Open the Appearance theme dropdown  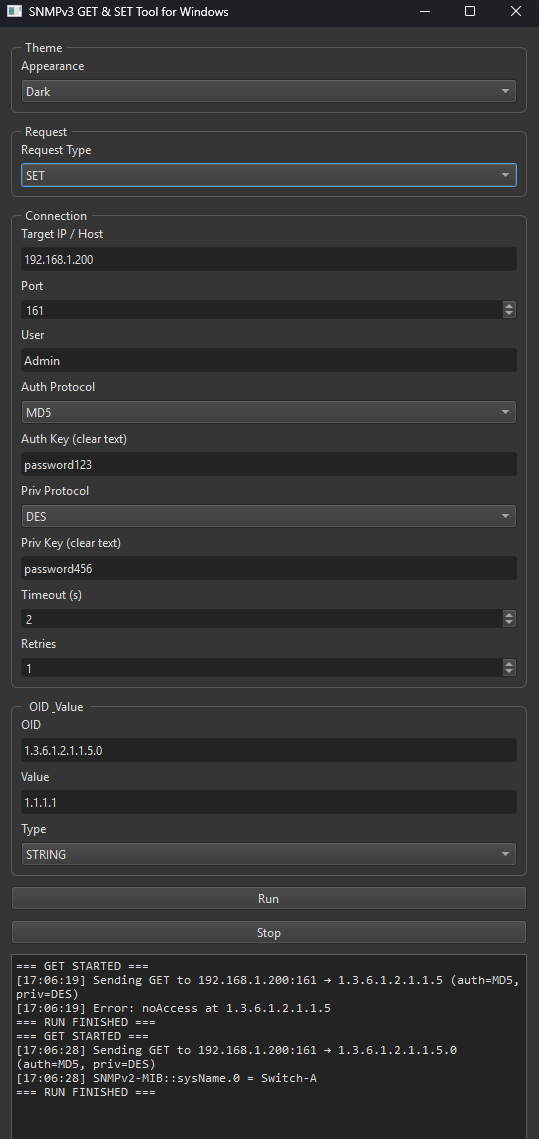click(268, 92)
